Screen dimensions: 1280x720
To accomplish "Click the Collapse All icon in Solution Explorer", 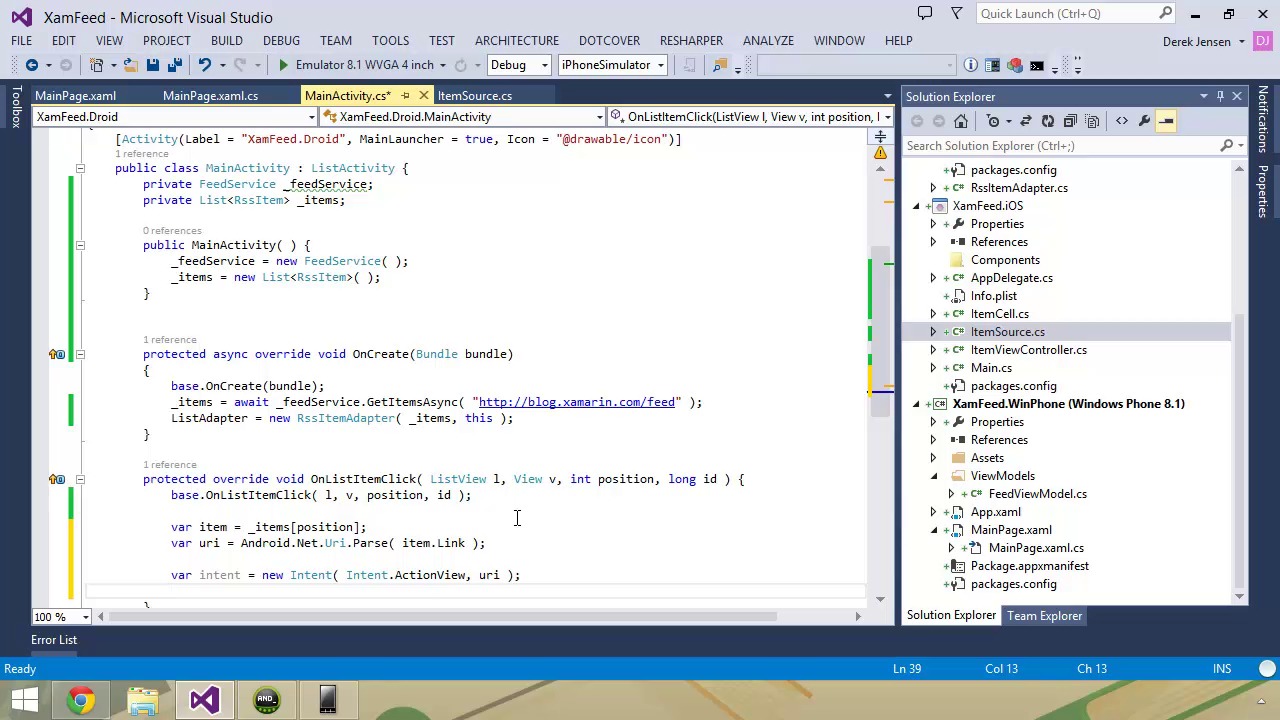I will [x=1070, y=121].
